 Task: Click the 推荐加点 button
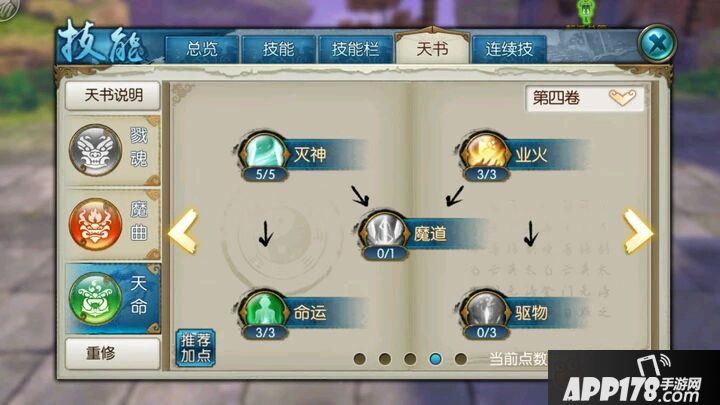coord(195,348)
